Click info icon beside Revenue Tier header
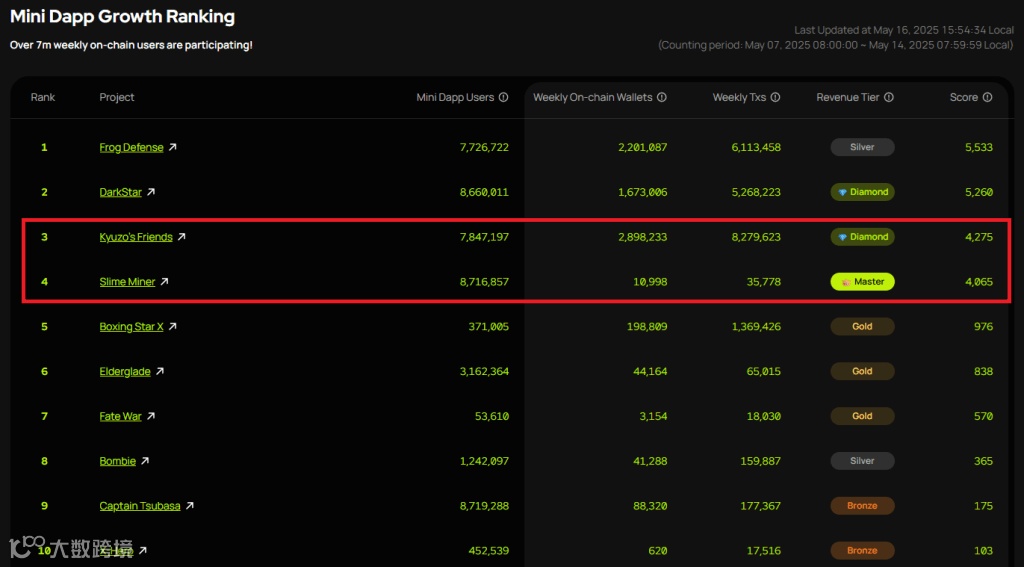The height and width of the screenshot is (567, 1024). [x=889, y=97]
